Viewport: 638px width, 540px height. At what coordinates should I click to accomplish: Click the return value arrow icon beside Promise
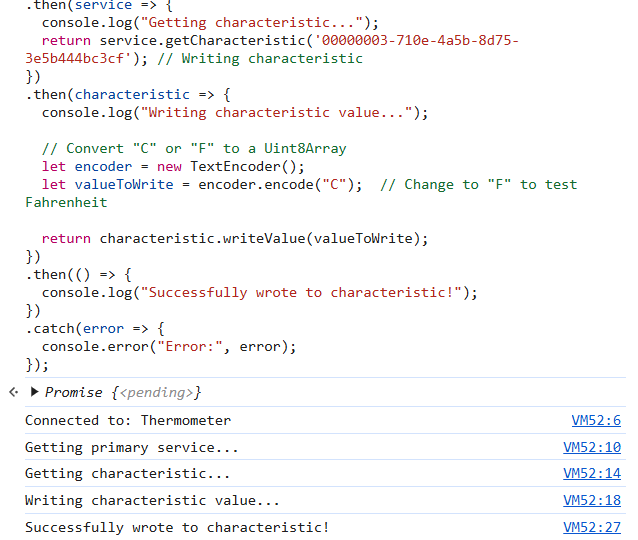pyautogui.click(x=13, y=392)
